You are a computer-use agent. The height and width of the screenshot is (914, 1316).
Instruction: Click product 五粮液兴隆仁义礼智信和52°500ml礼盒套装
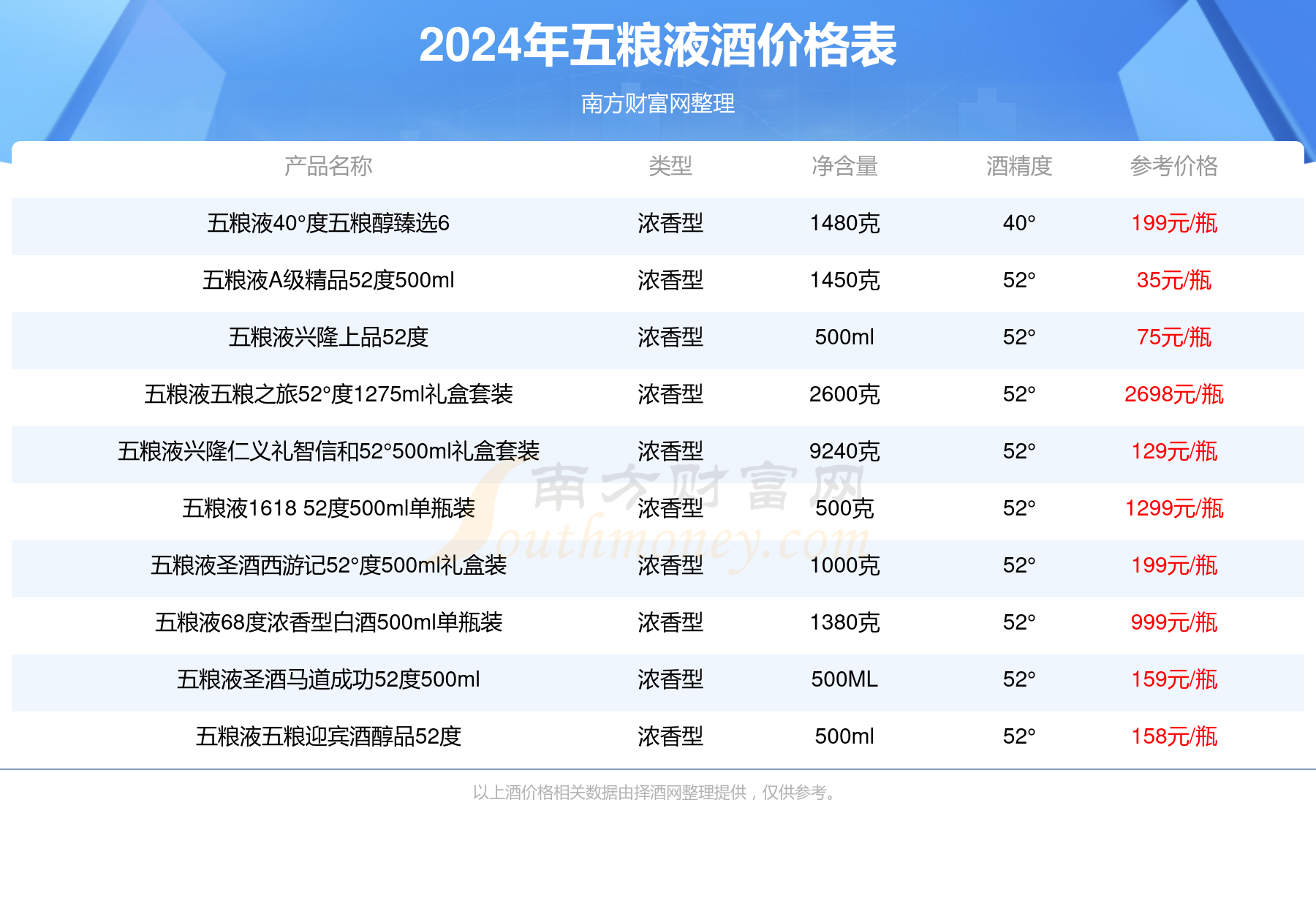(x=328, y=451)
